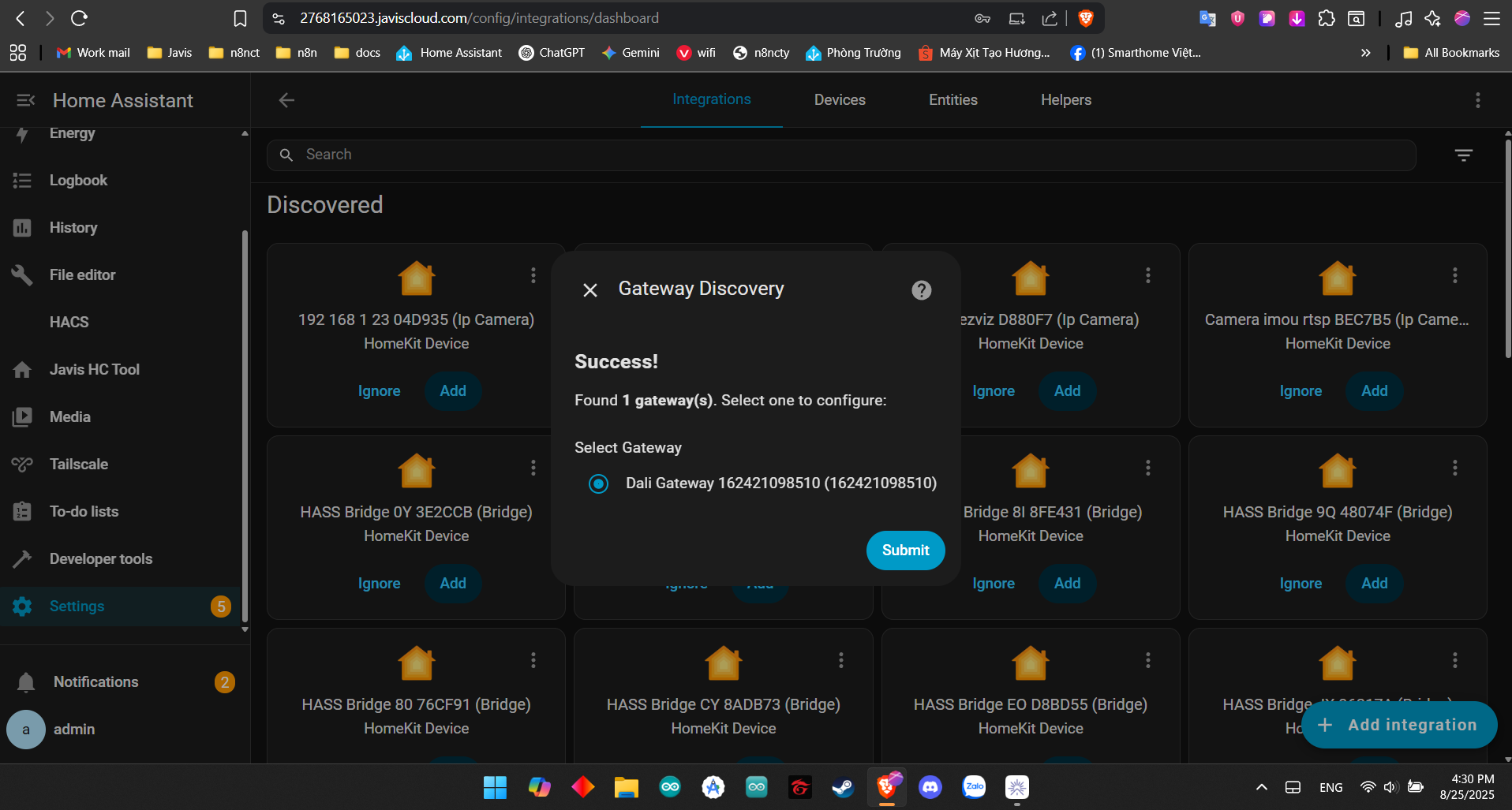The width and height of the screenshot is (1512, 810).
Task: Collapse the Home Assistant sidebar menu icon
Action: (x=25, y=100)
